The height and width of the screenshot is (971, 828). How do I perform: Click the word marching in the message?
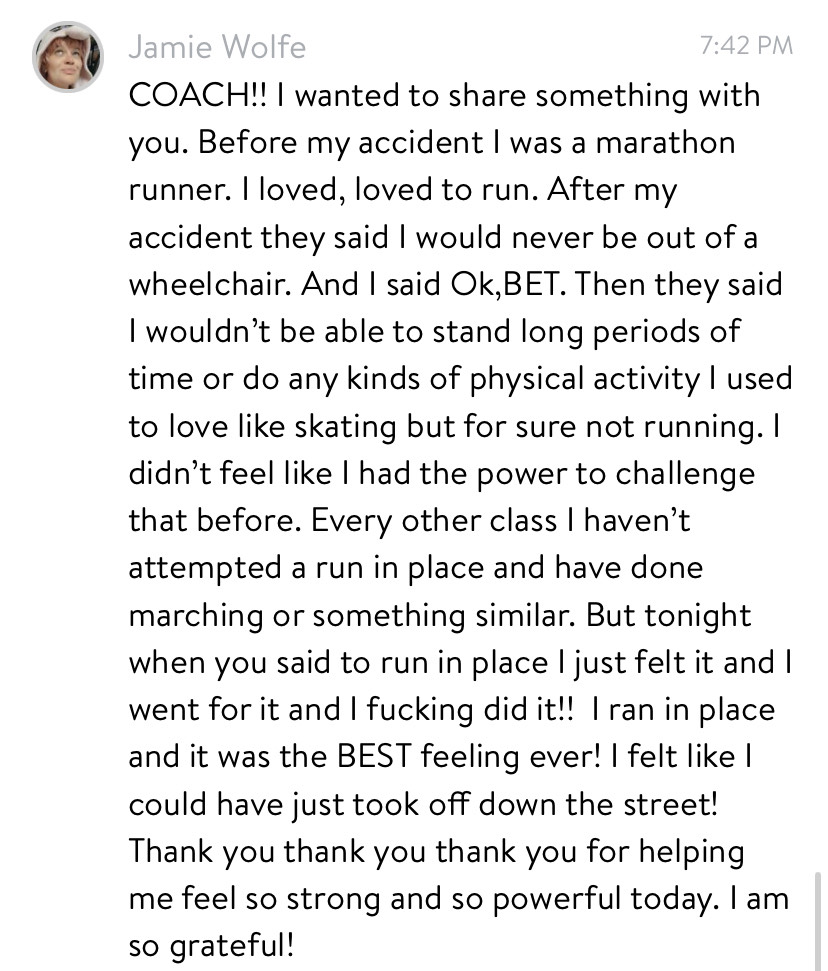pos(196,616)
